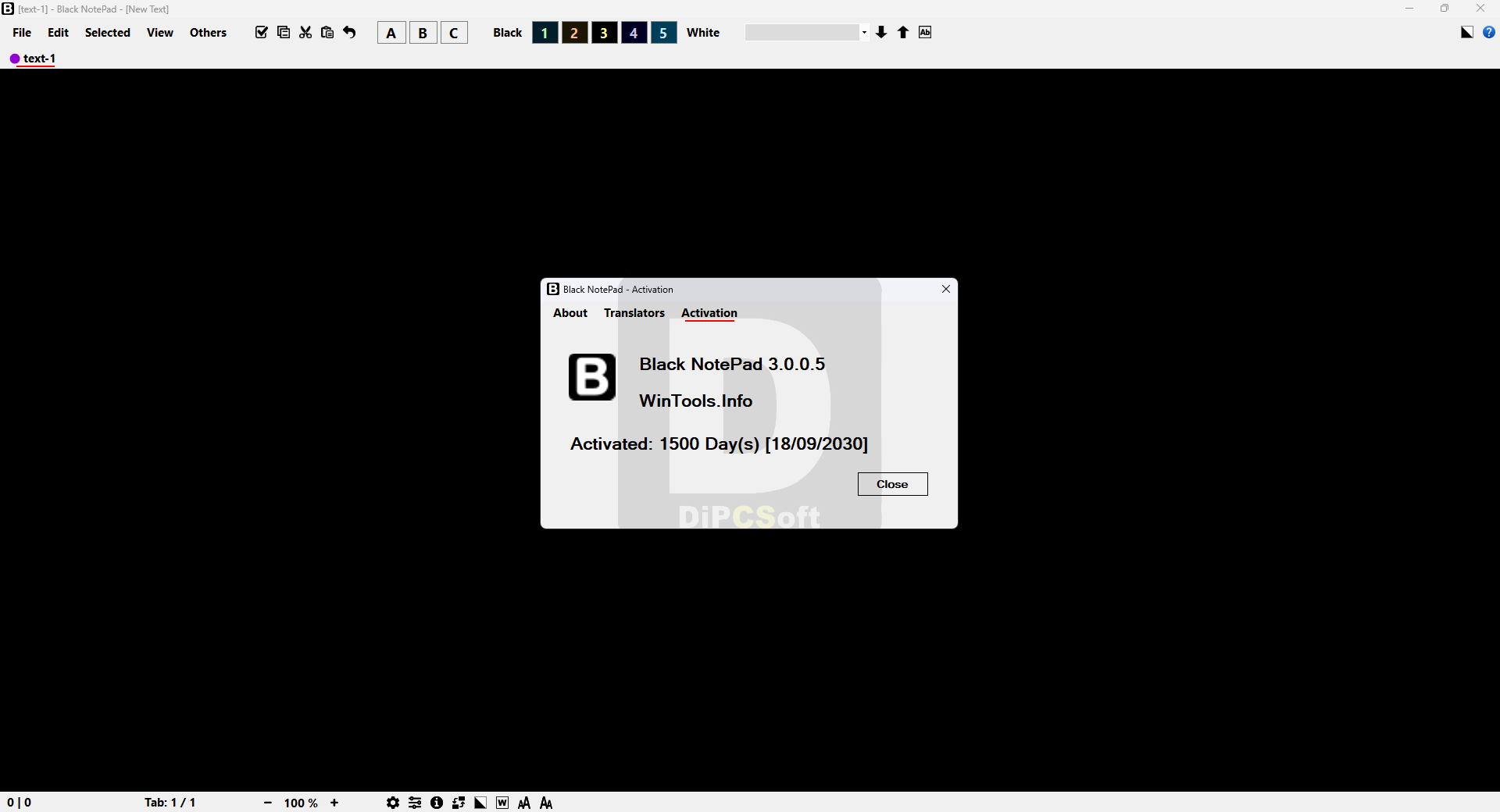Click the Ab match-case icon in toolbar
Screen dimensions: 1500x812
point(925,32)
